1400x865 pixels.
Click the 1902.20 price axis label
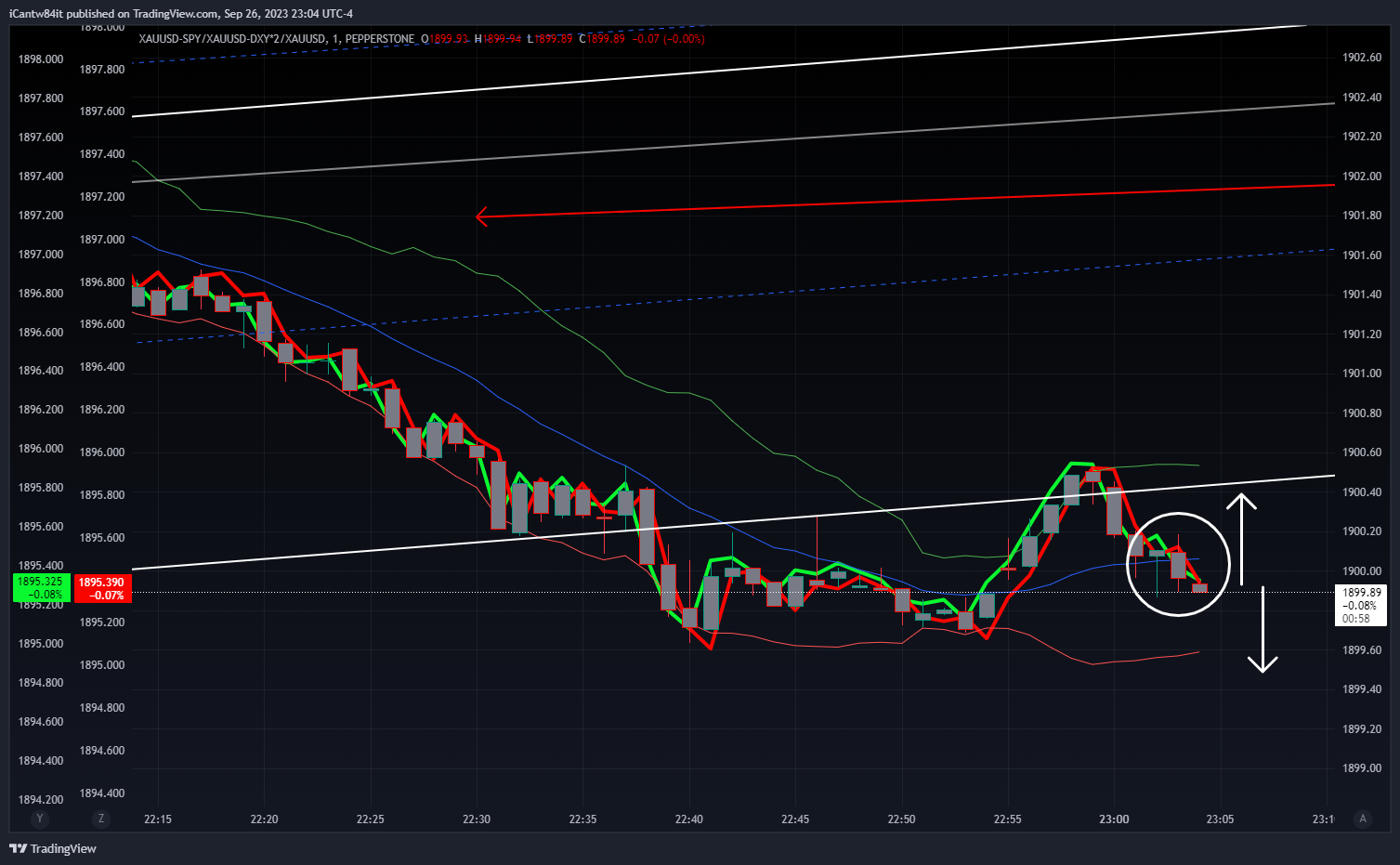pos(1362,137)
